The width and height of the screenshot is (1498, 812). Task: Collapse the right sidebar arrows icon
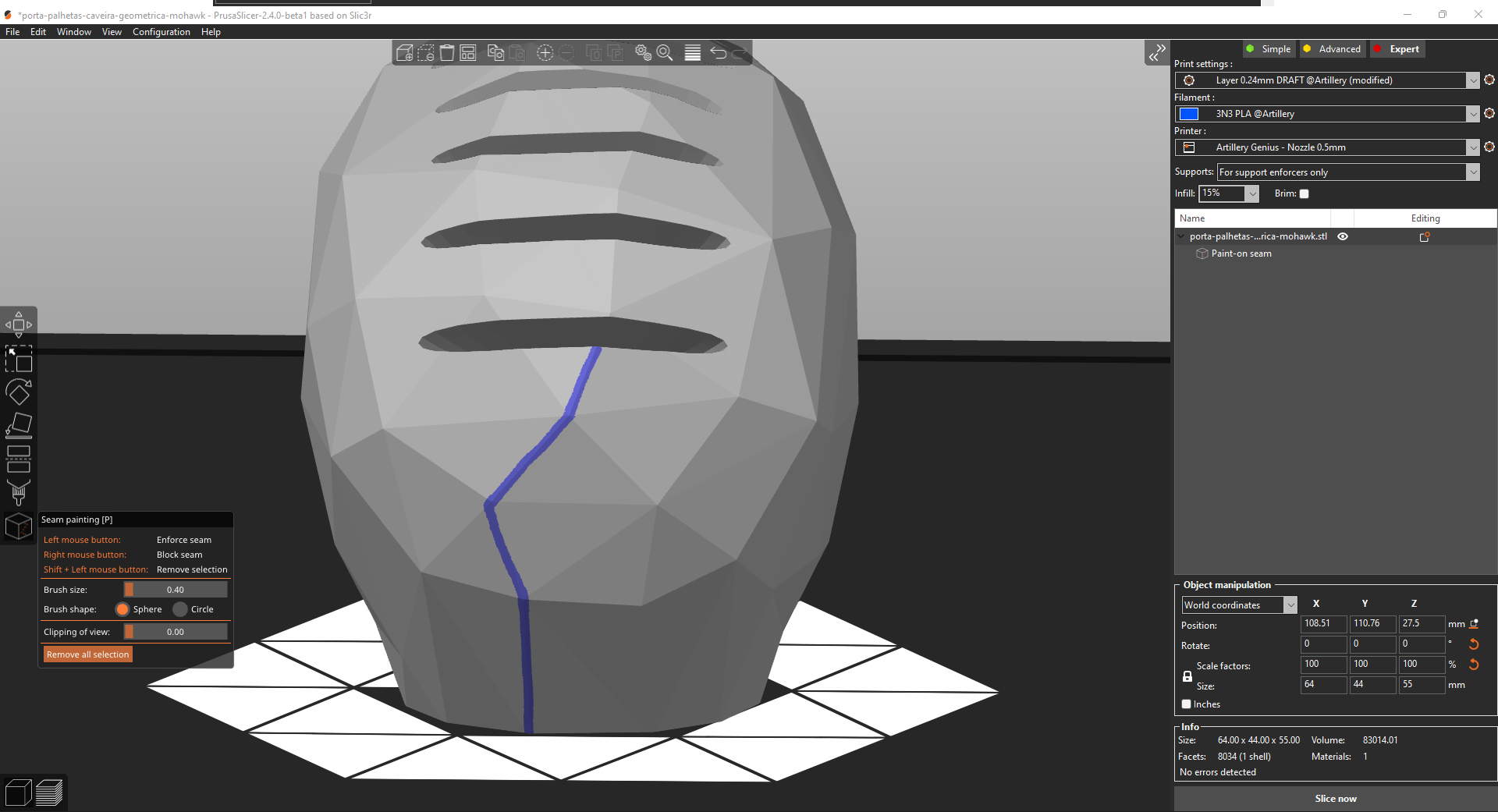click(x=1157, y=53)
